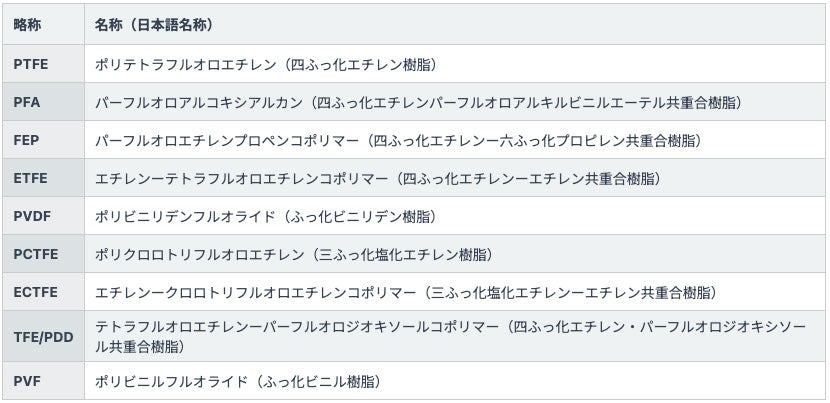Select the PVF abbreviation cell
Screen dimensions: 830x403
click(x=27, y=380)
